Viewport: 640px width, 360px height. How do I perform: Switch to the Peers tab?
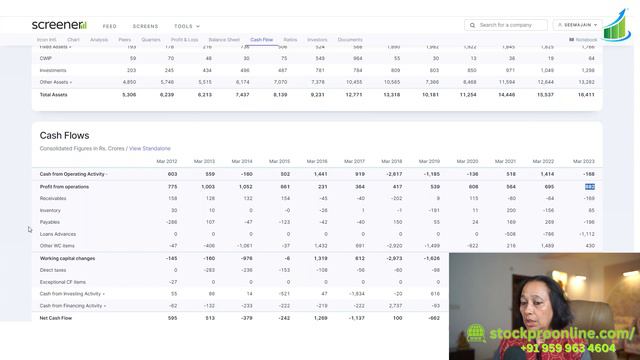pyautogui.click(x=124, y=40)
